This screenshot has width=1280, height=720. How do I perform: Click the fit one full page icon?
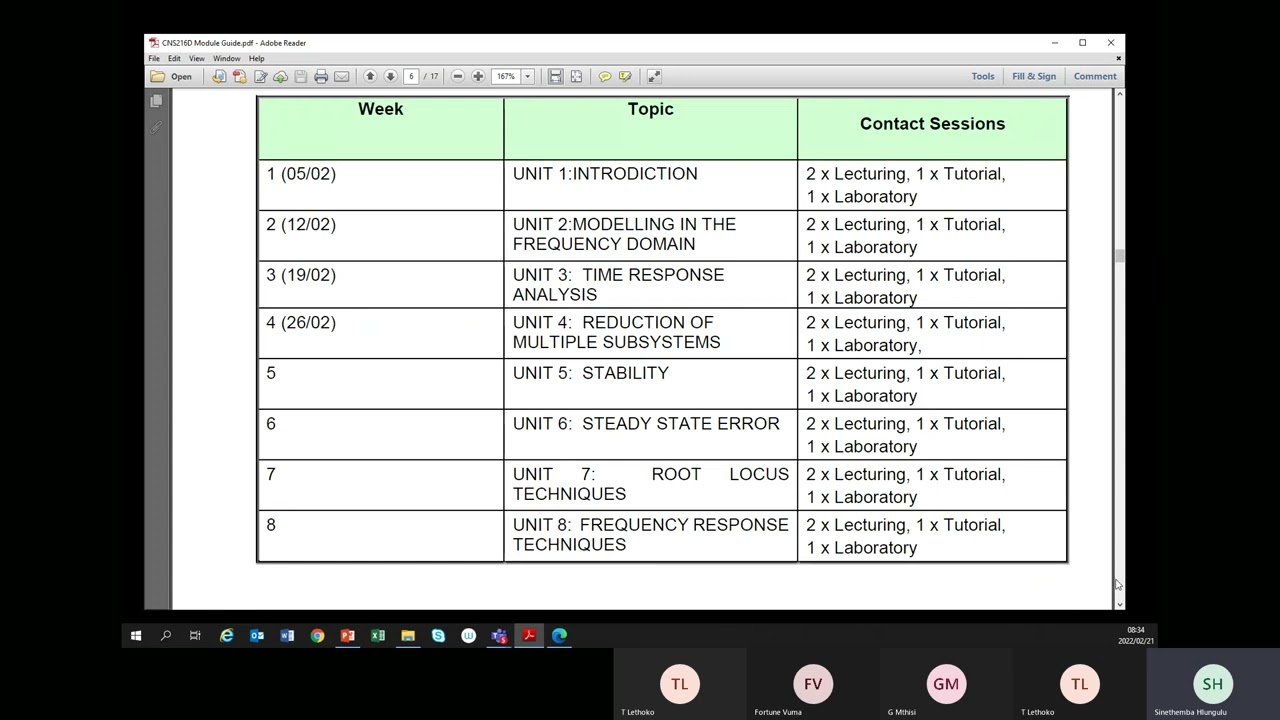(x=576, y=76)
